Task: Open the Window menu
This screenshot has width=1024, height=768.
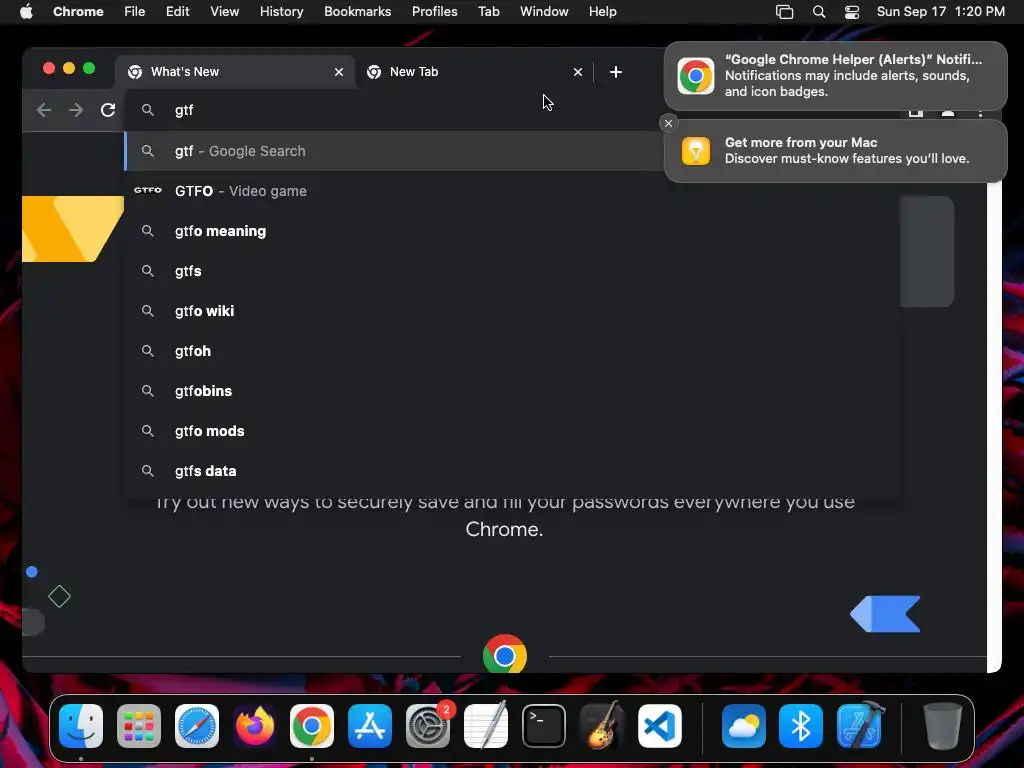Action: pyautogui.click(x=544, y=12)
